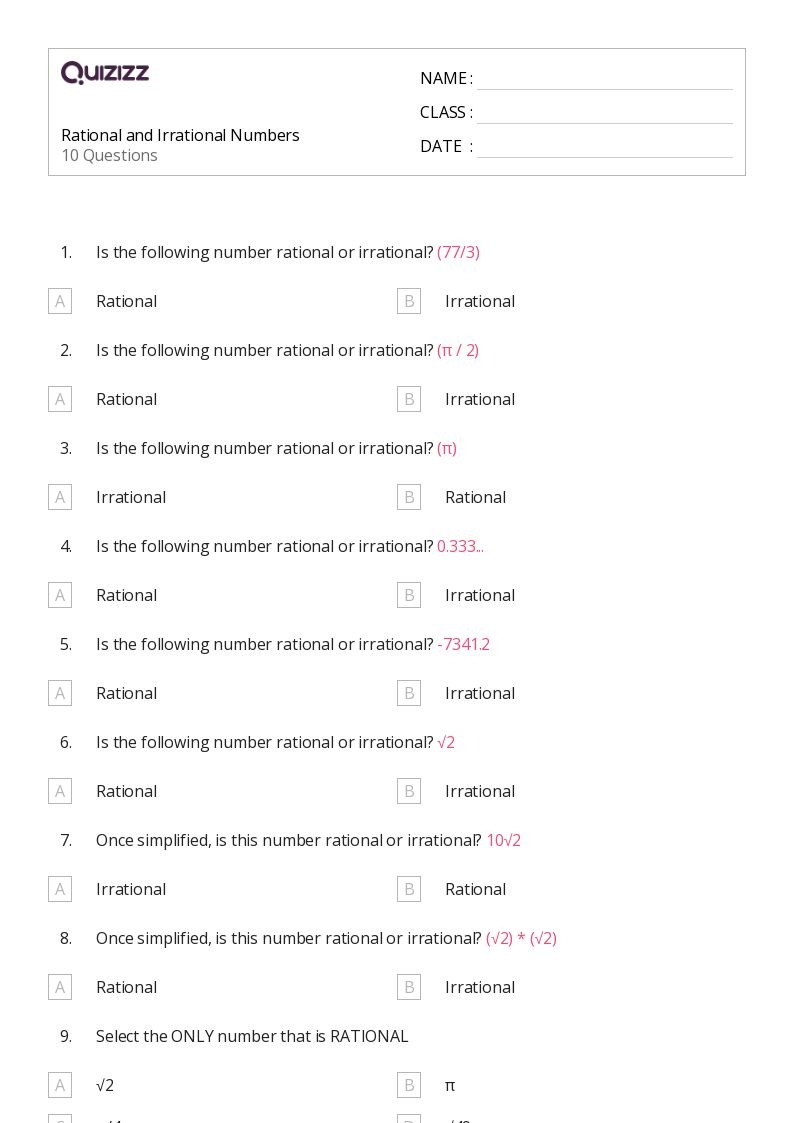
Task: Choose A Irrational for question 3
Action: pyautogui.click(x=60, y=497)
